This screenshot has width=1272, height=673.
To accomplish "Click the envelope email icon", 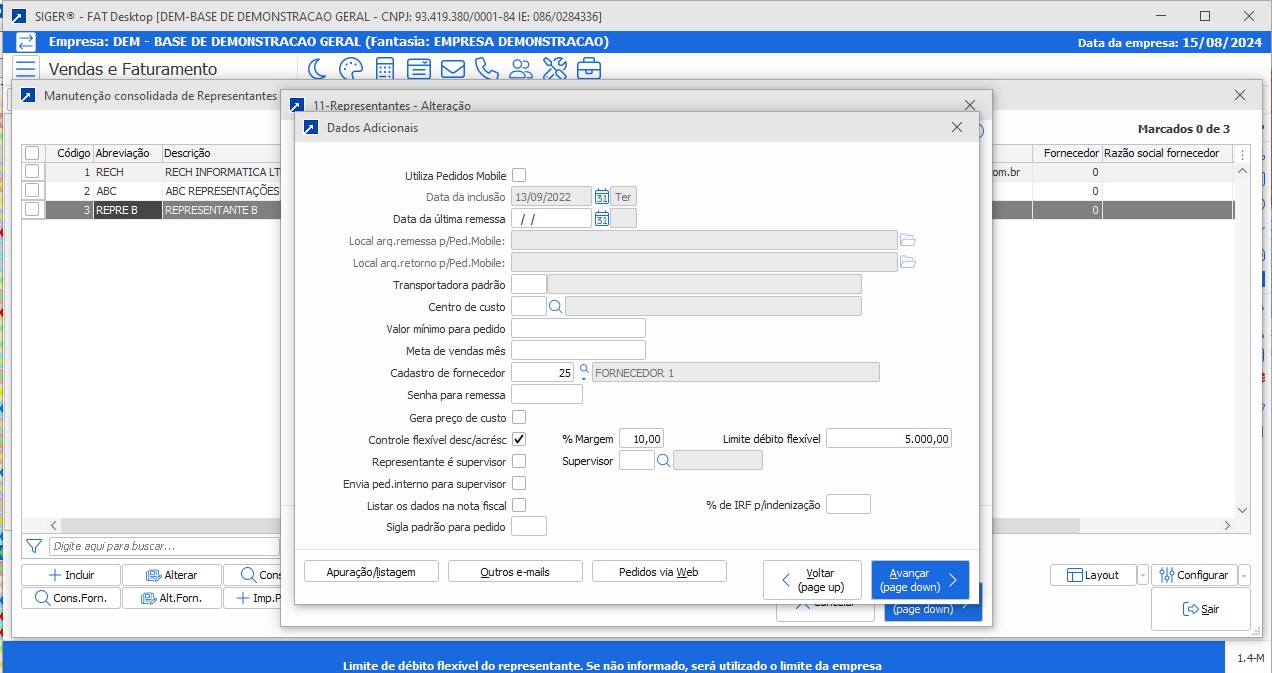I will click(453, 69).
